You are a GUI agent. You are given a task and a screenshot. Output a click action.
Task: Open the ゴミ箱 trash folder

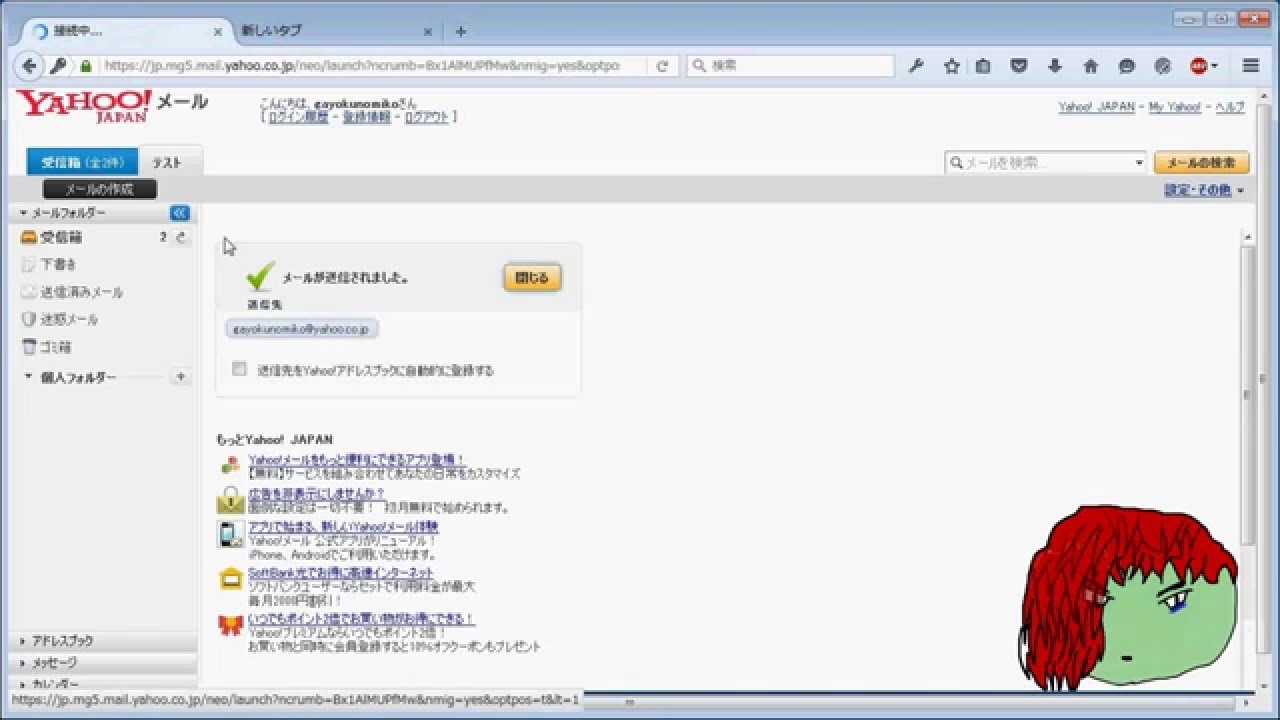(56, 347)
